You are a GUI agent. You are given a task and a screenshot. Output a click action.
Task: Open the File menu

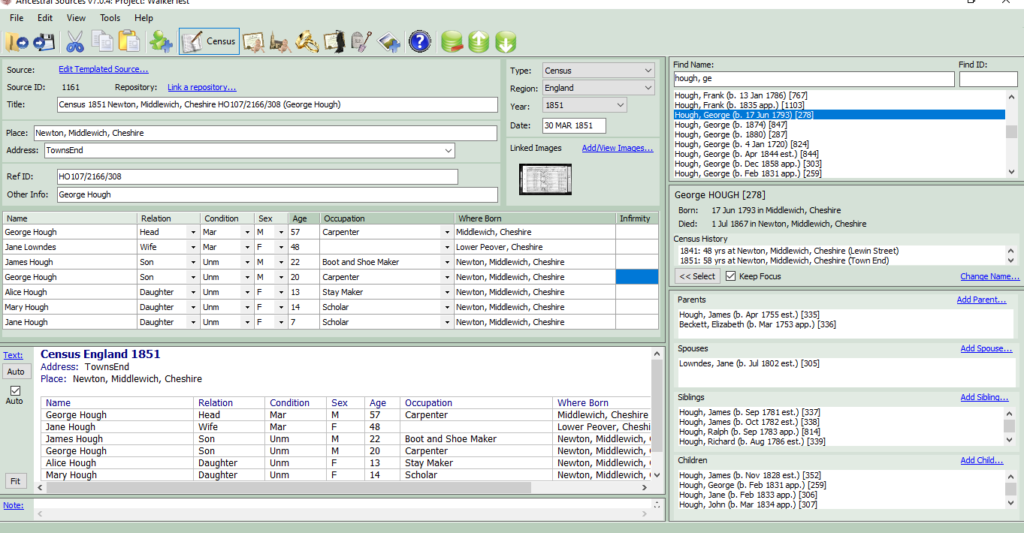click(16, 18)
